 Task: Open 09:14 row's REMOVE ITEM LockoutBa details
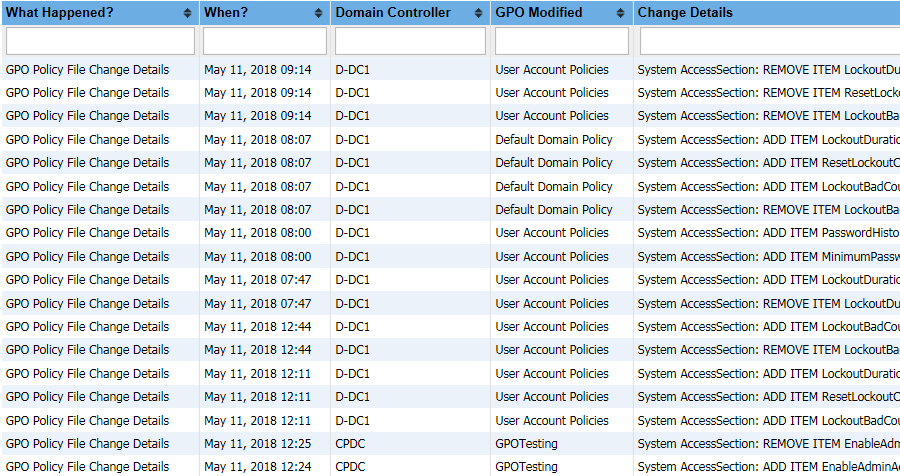pyautogui.click(x=769, y=116)
